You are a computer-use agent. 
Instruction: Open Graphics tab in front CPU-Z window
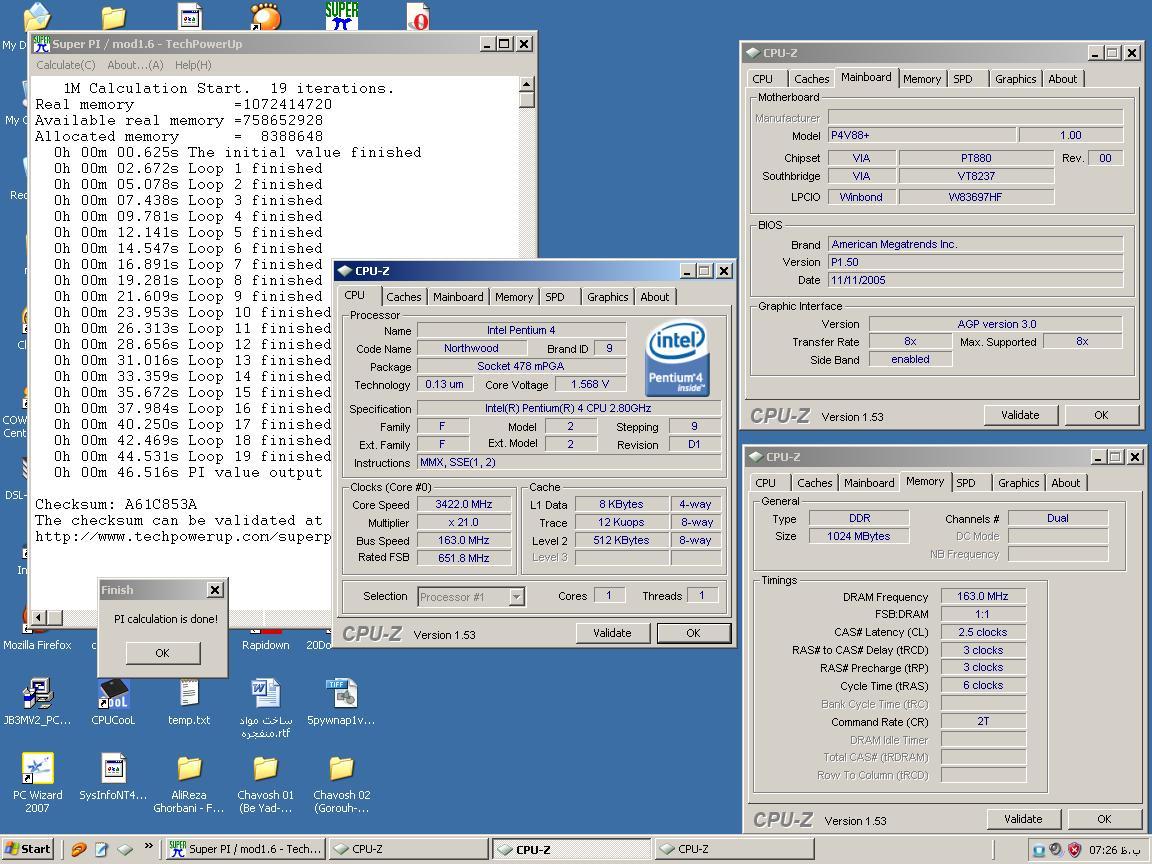(608, 297)
